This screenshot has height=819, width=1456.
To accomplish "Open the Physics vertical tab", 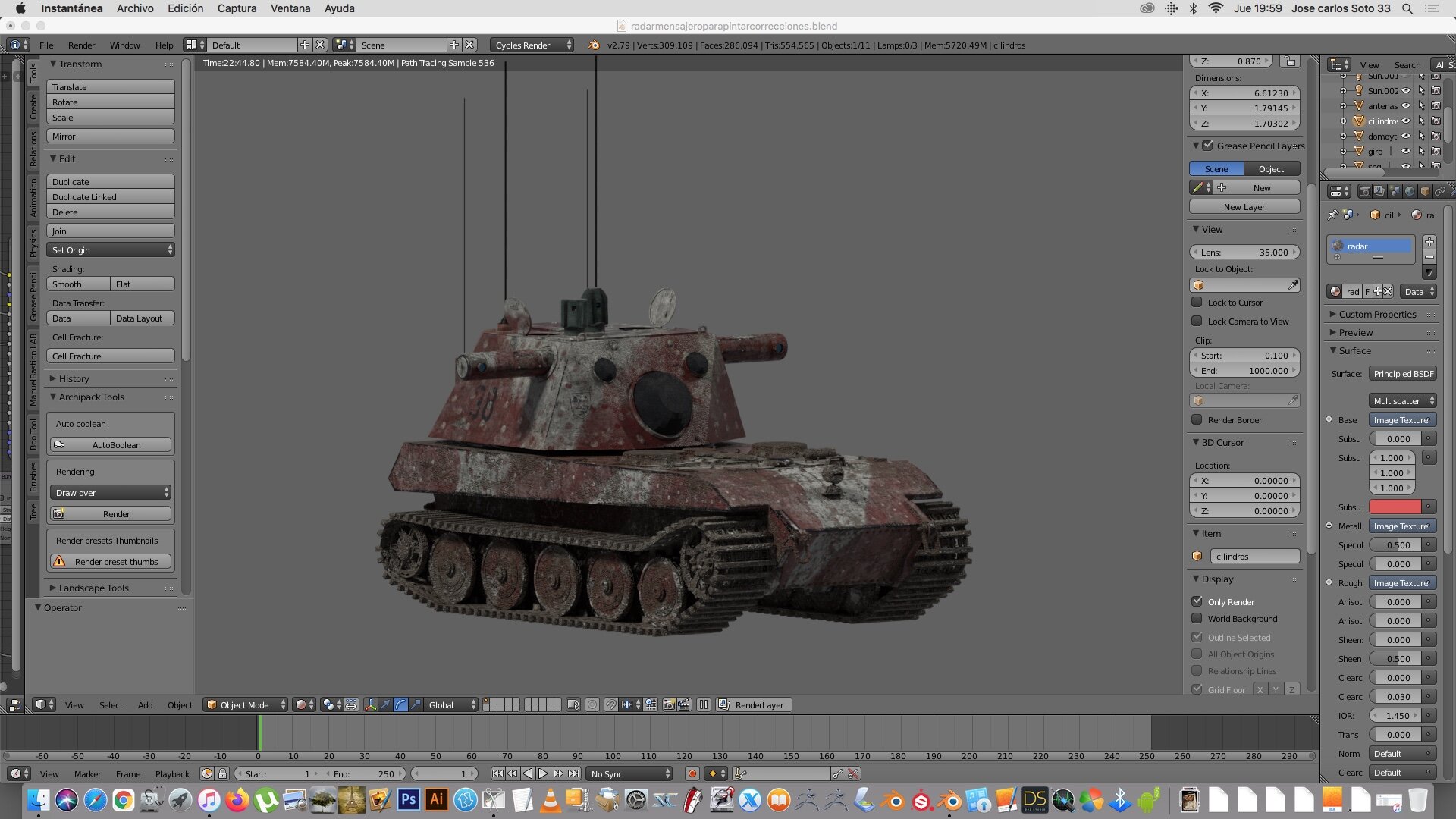I will [33, 243].
